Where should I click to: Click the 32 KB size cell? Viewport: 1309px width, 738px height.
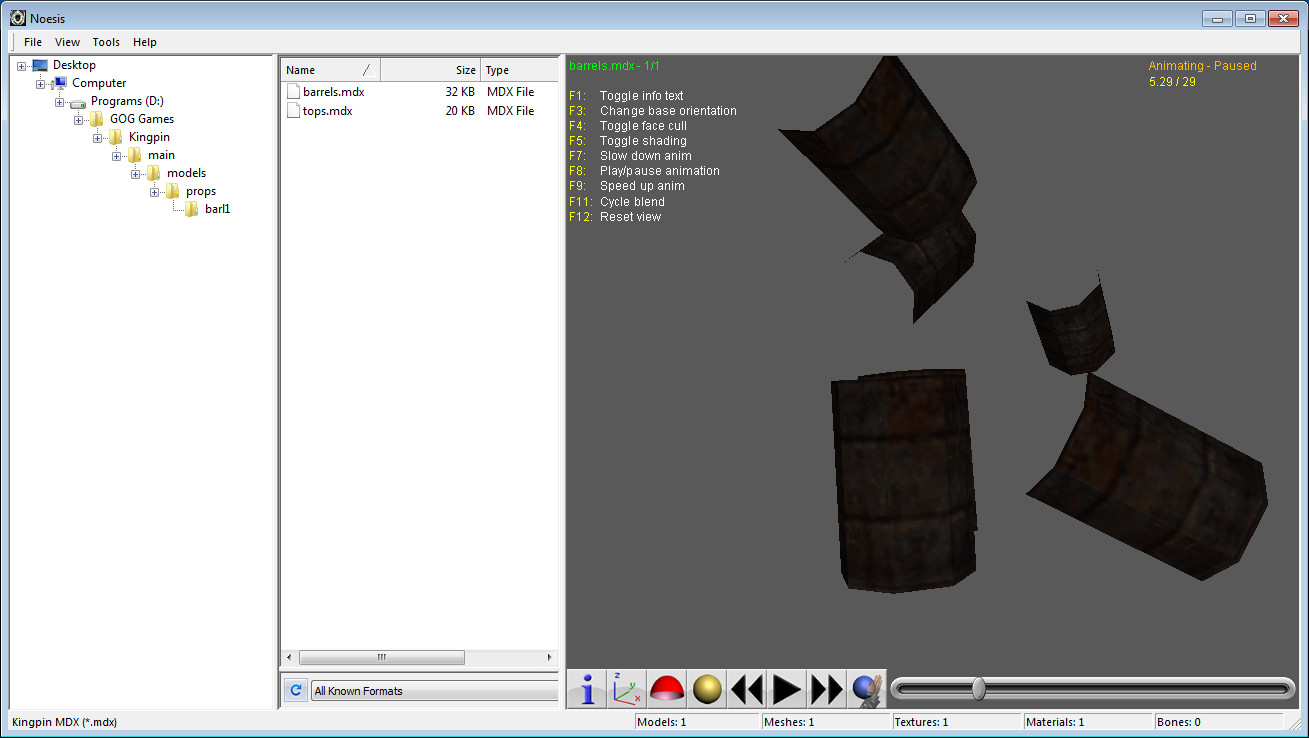tap(460, 92)
